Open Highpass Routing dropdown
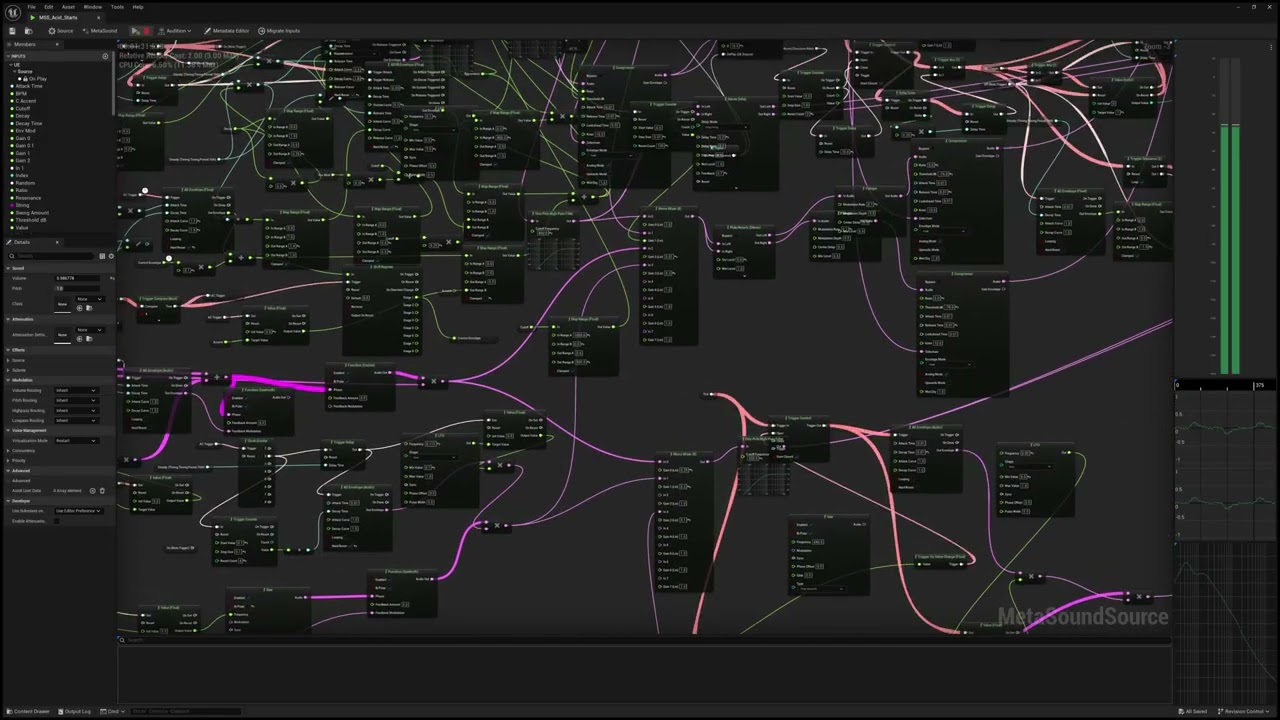The height and width of the screenshot is (720, 1280). click(76, 410)
